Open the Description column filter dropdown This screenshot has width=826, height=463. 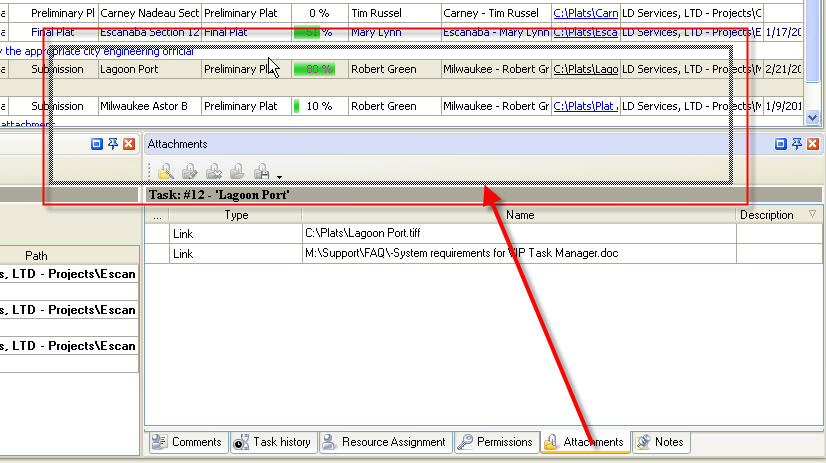tap(811, 214)
